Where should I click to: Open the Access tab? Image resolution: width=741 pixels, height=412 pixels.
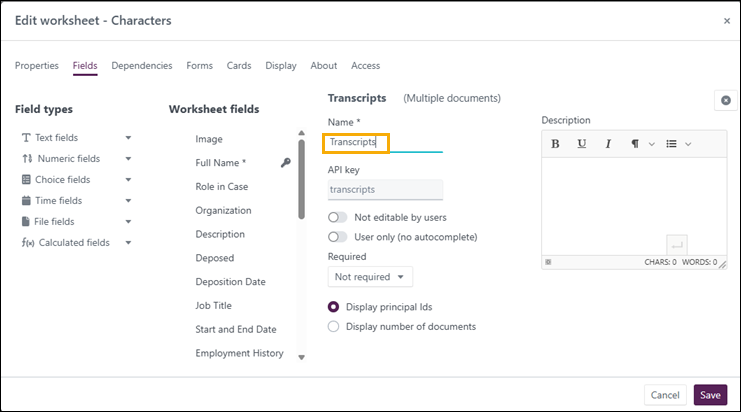point(365,66)
